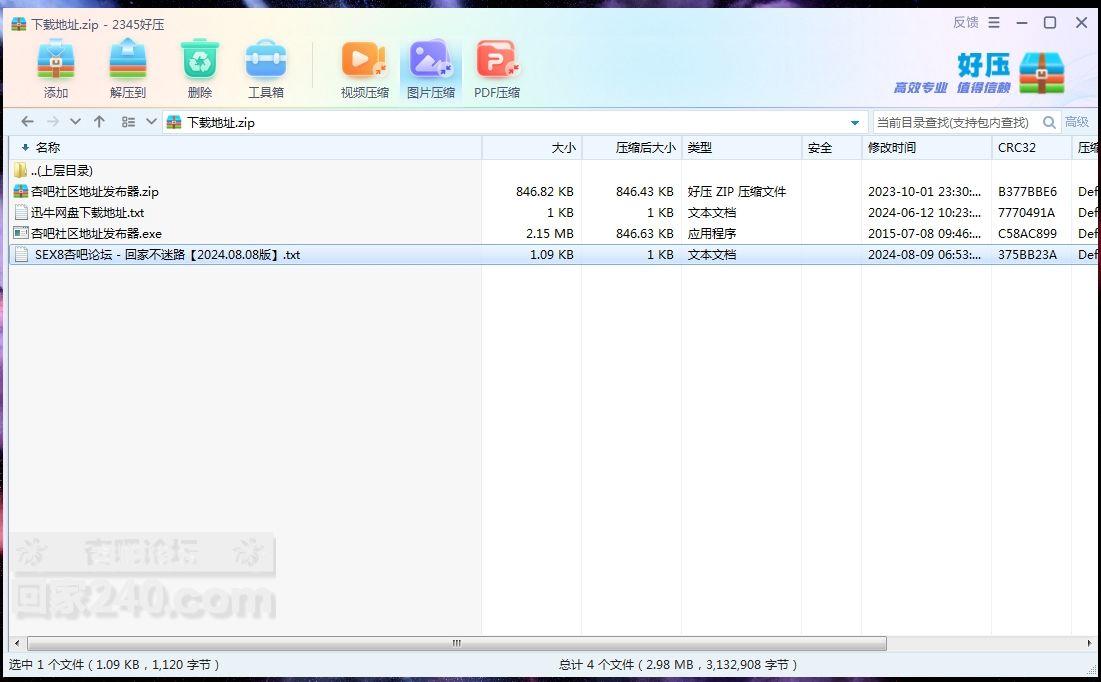Screen dimensions: 1101x682
Task: Select the 【2024.08.08版】.txt file row
Action: [553, 254]
